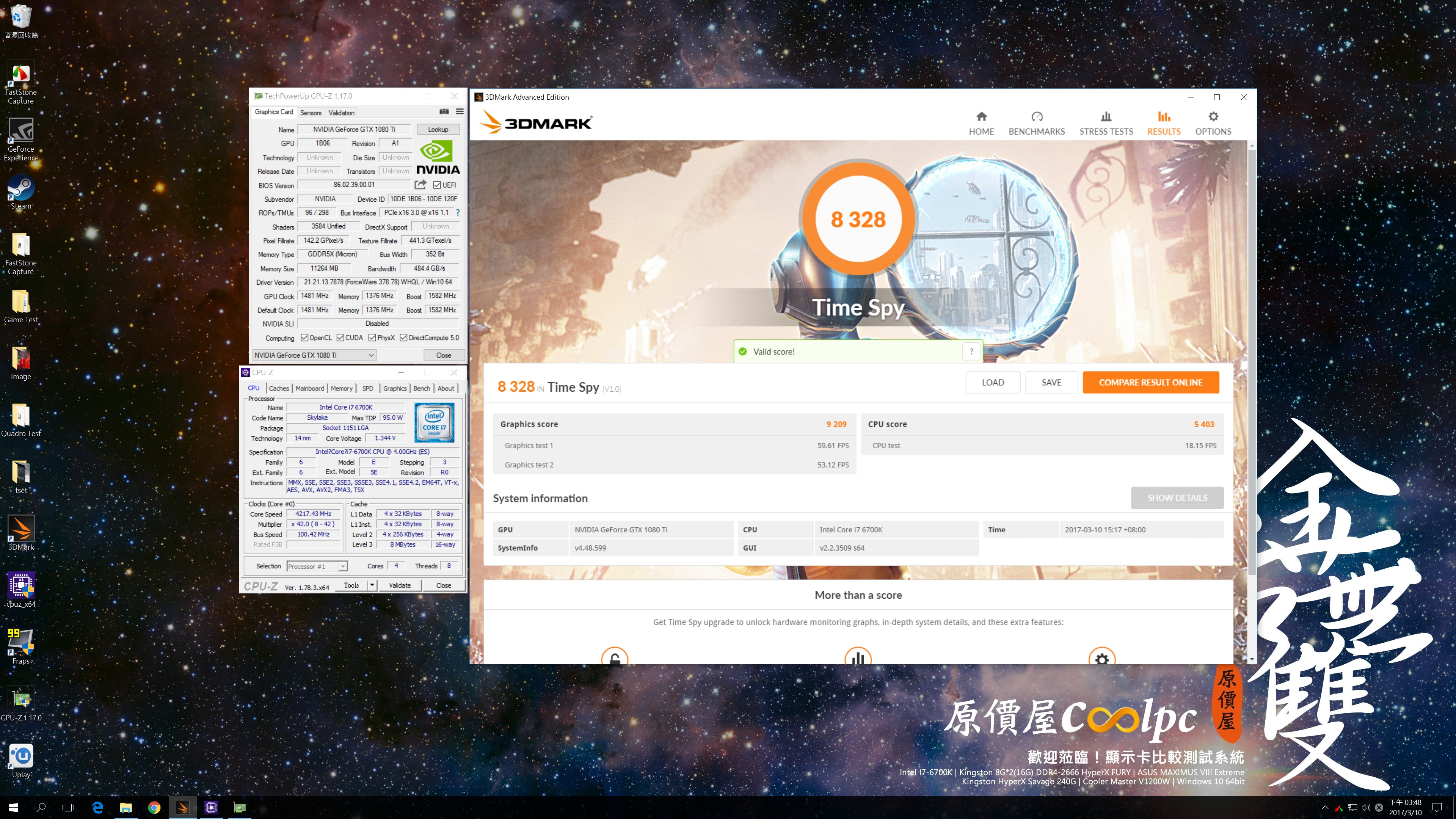
Task: Toggle the UEFI checkbox in GPU-Z
Action: pos(436,185)
